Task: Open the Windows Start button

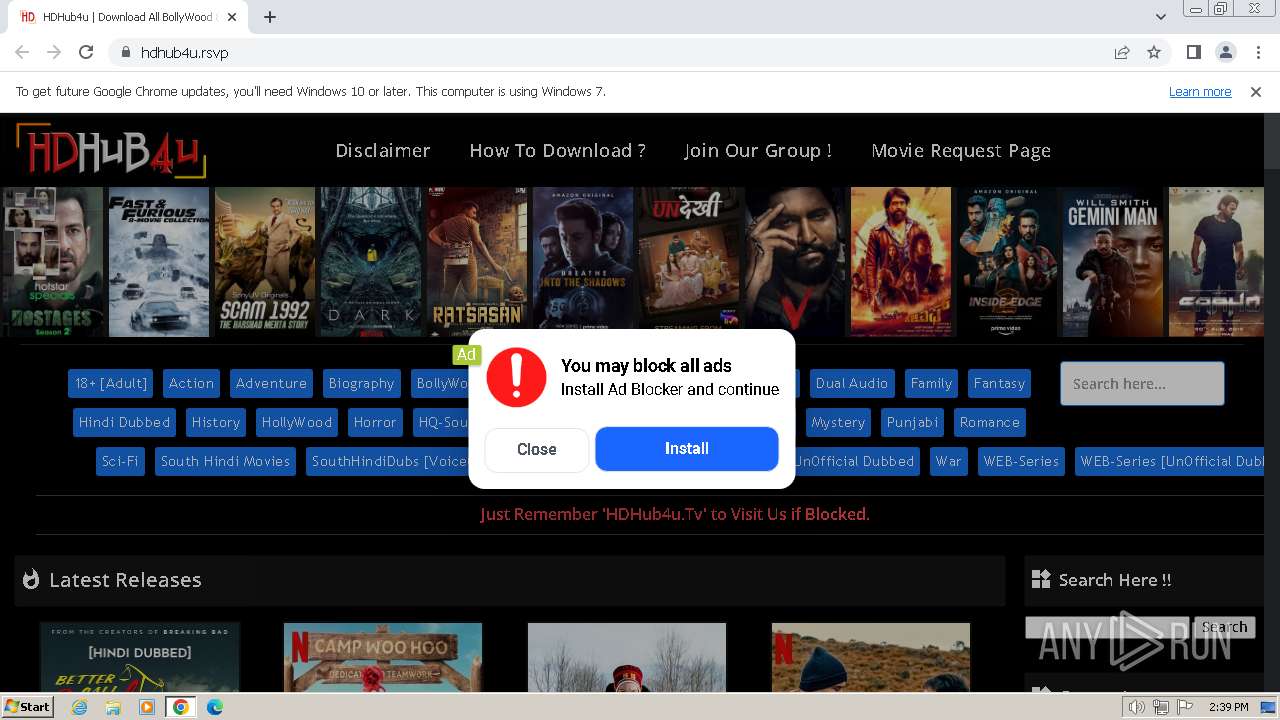Action: click(28, 707)
